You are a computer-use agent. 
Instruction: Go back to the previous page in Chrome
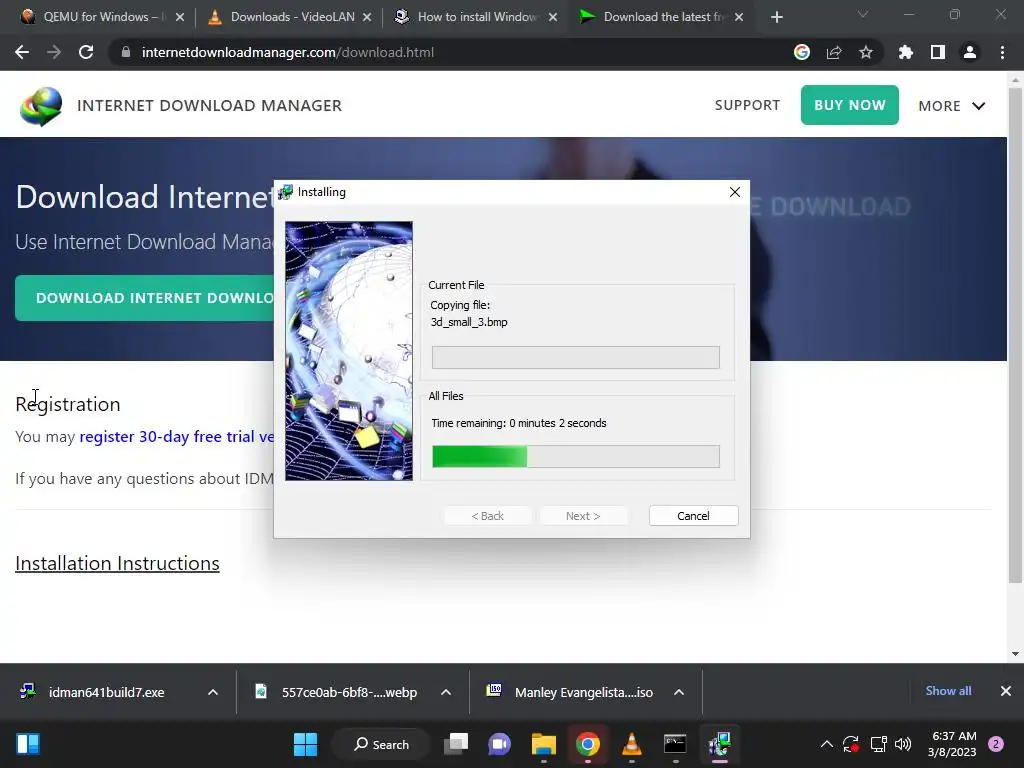coord(22,52)
